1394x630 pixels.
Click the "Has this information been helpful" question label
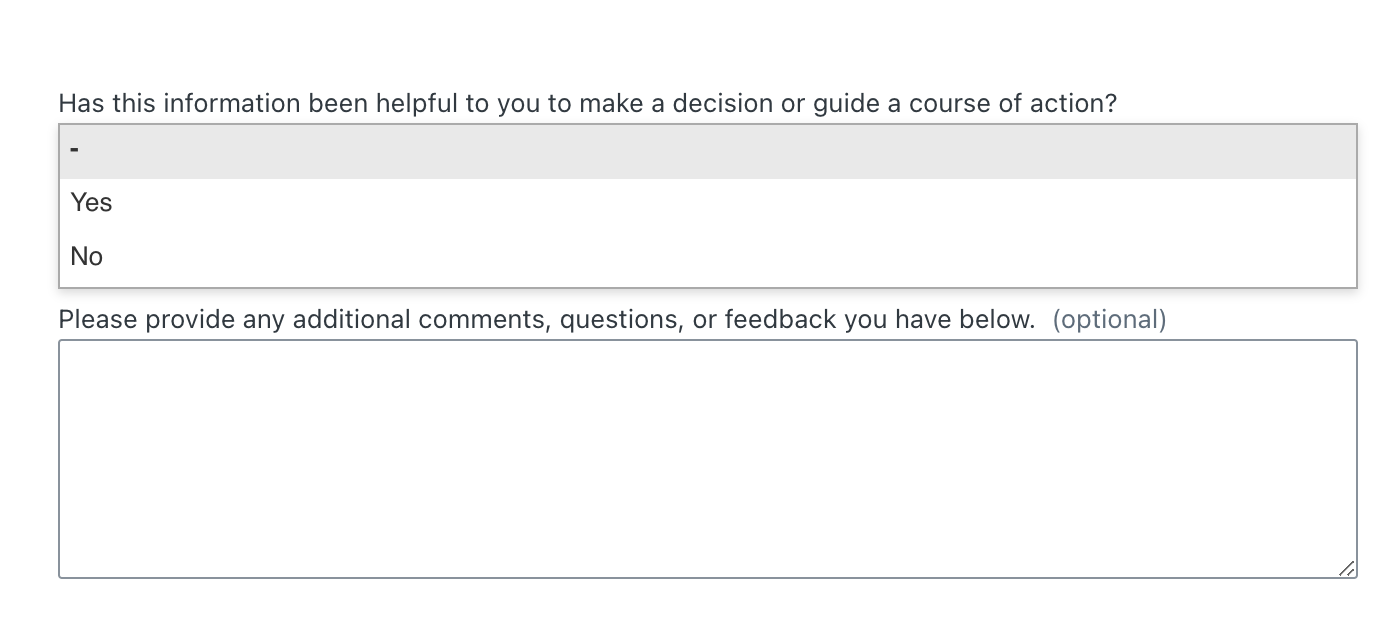(587, 104)
